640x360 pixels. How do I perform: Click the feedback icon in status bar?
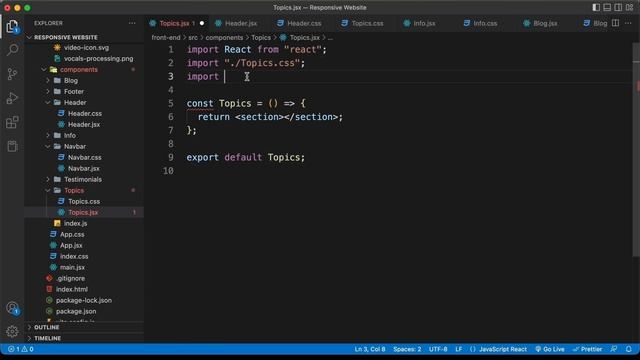tap(614, 349)
